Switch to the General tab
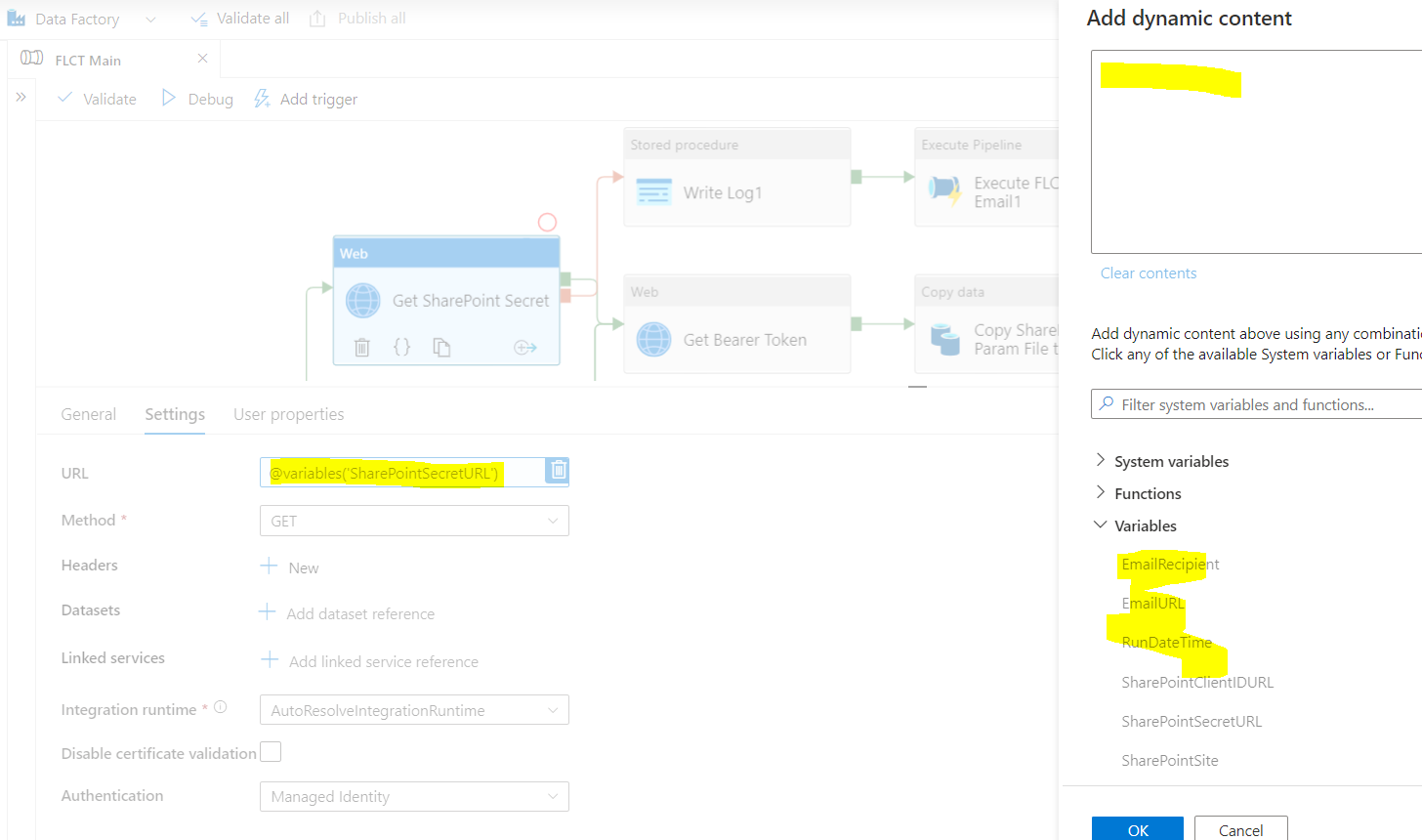1422x840 pixels. pyautogui.click(x=88, y=414)
